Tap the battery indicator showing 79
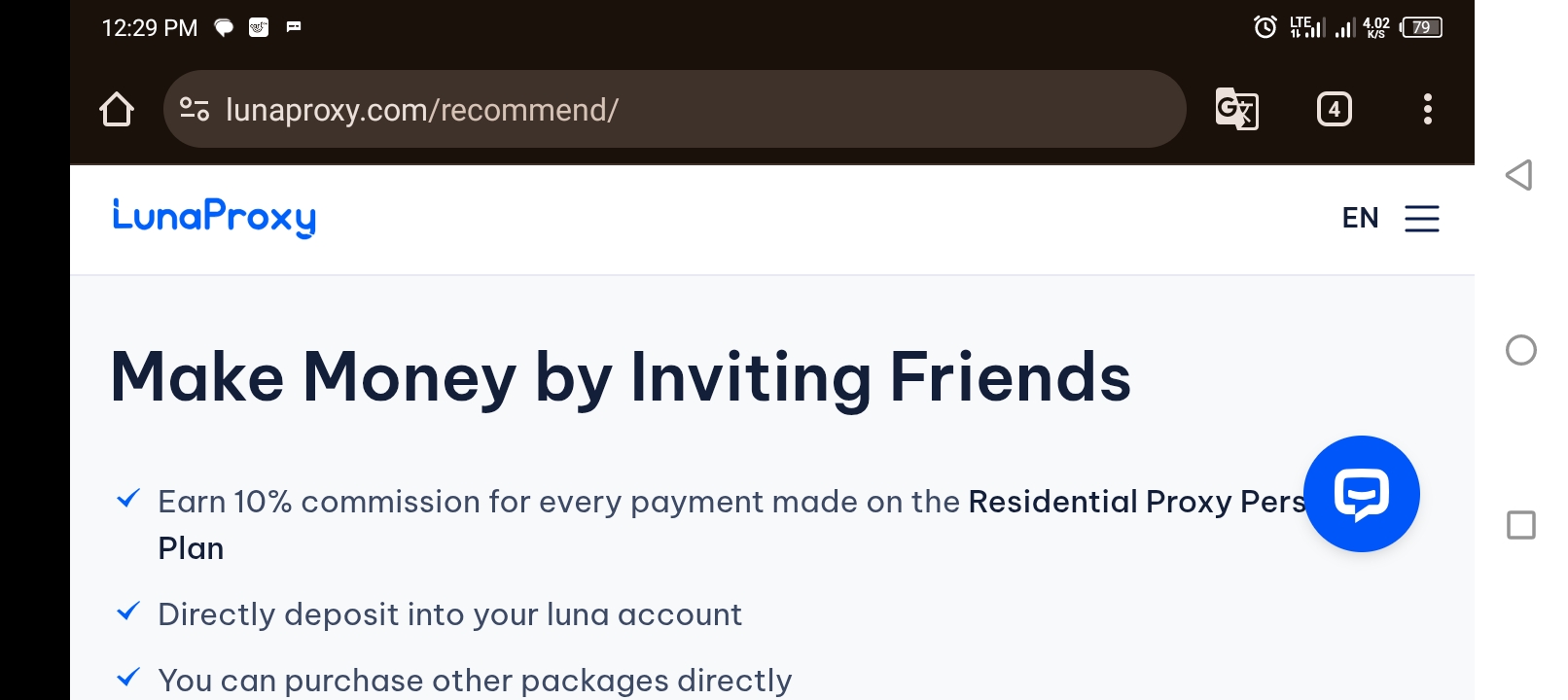Image resolution: width=1568 pixels, height=700 pixels. tap(1421, 27)
